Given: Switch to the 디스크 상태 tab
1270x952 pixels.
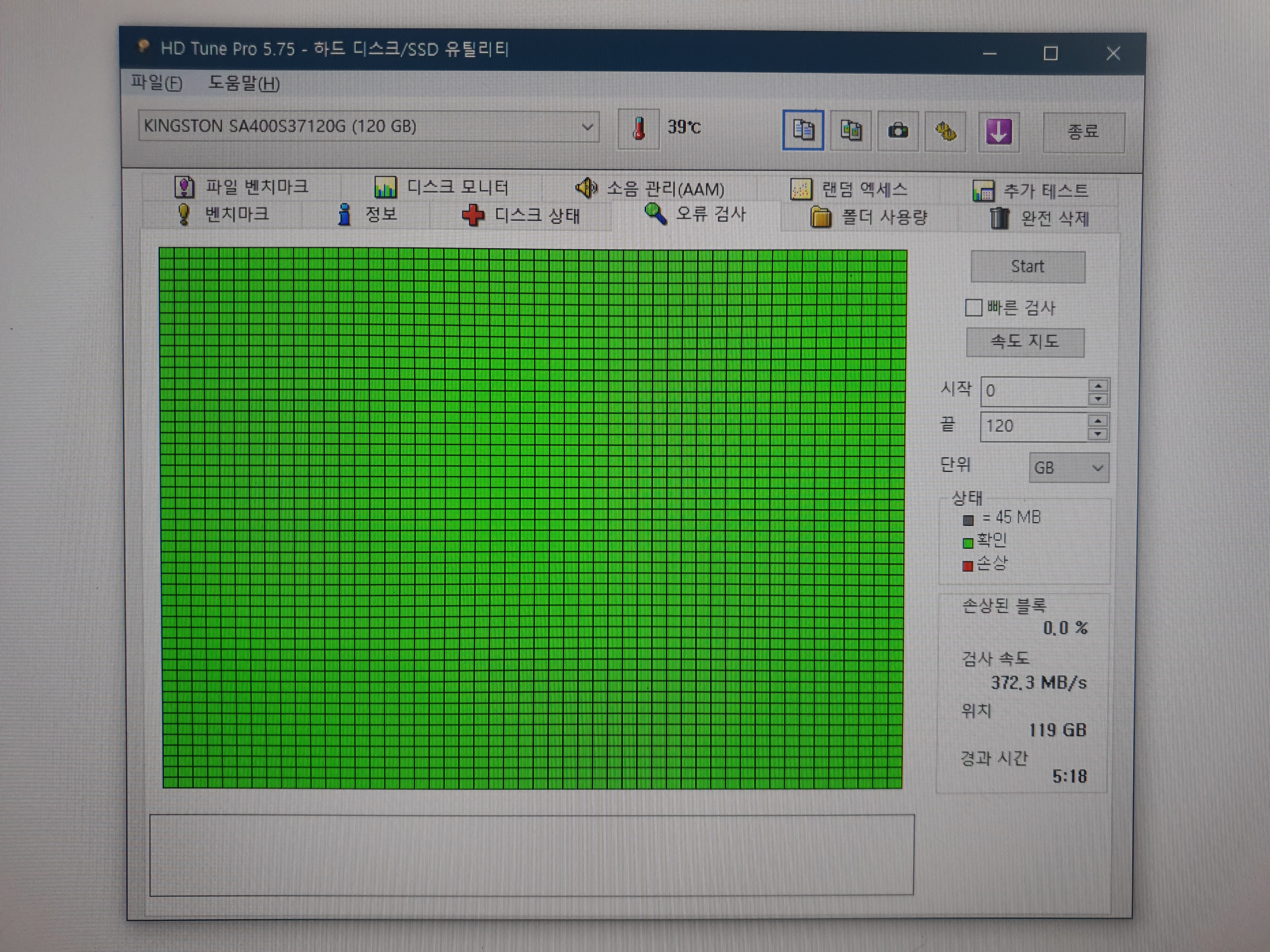Looking at the screenshot, I should coord(521,216).
